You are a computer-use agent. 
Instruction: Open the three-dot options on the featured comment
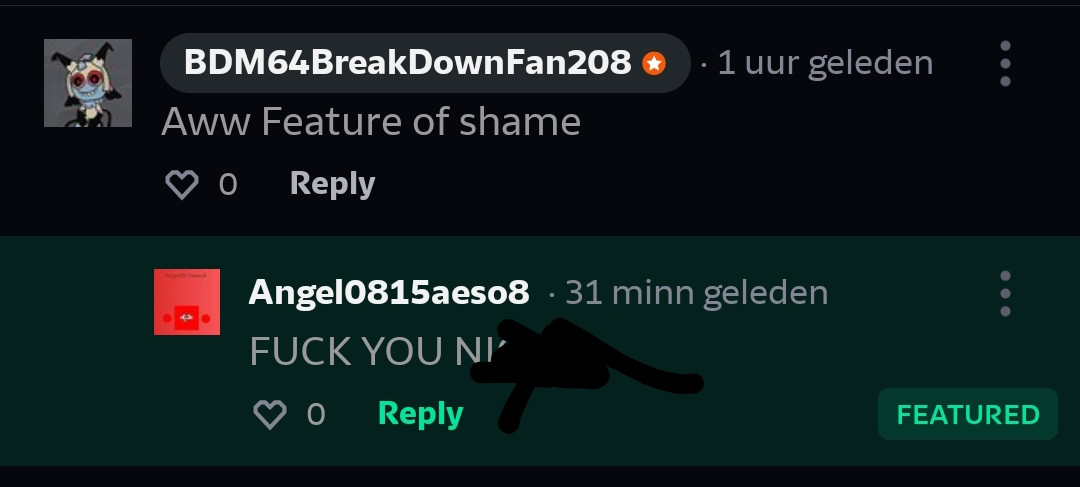tap(1005, 293)
